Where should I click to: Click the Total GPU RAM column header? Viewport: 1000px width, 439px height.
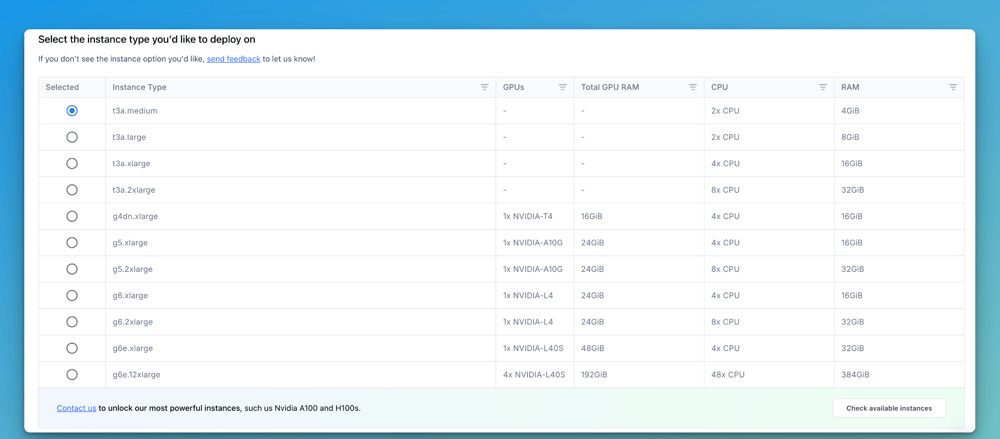tap(610, 87)
